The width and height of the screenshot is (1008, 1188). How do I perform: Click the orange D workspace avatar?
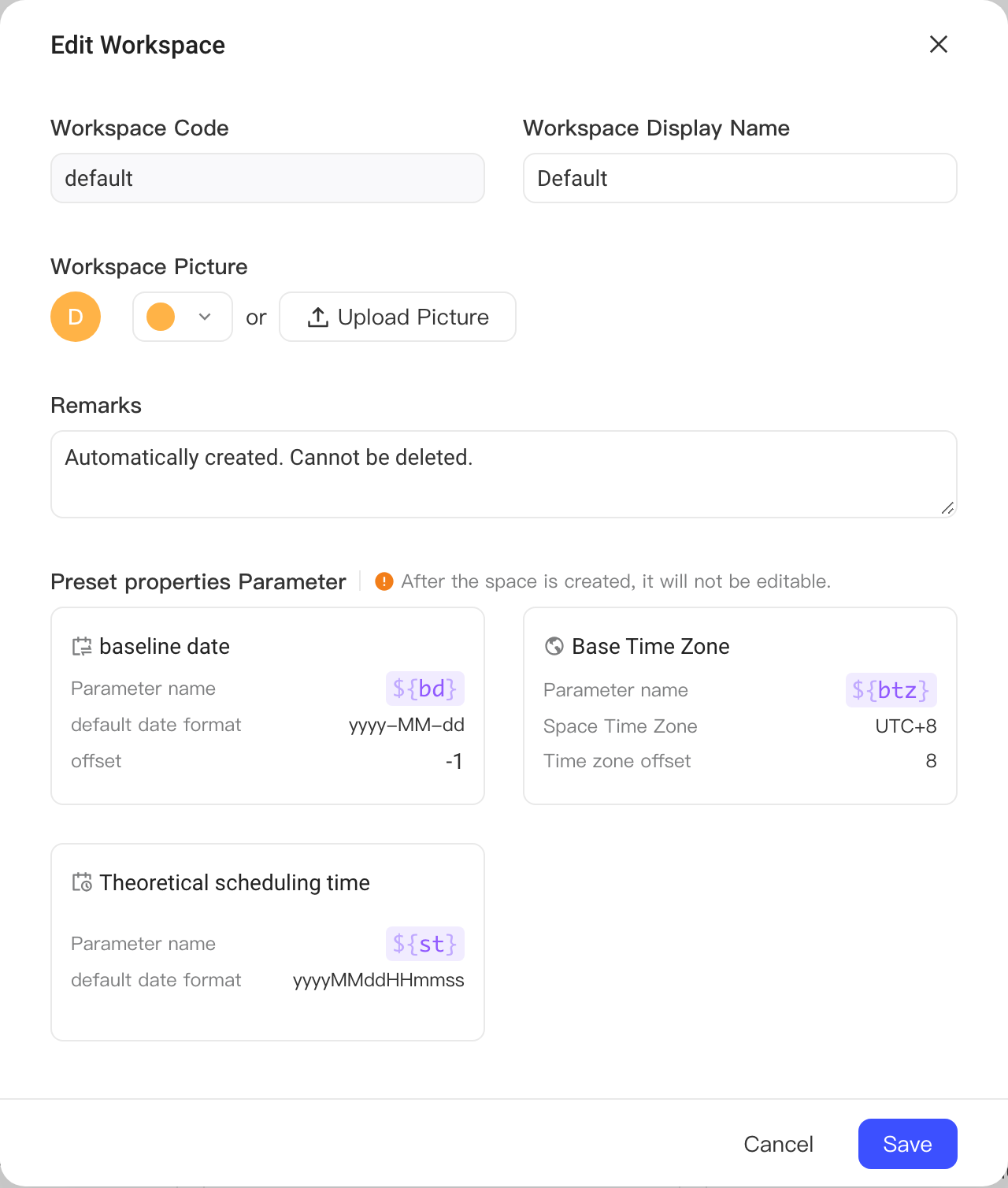[x=76, y=317]
